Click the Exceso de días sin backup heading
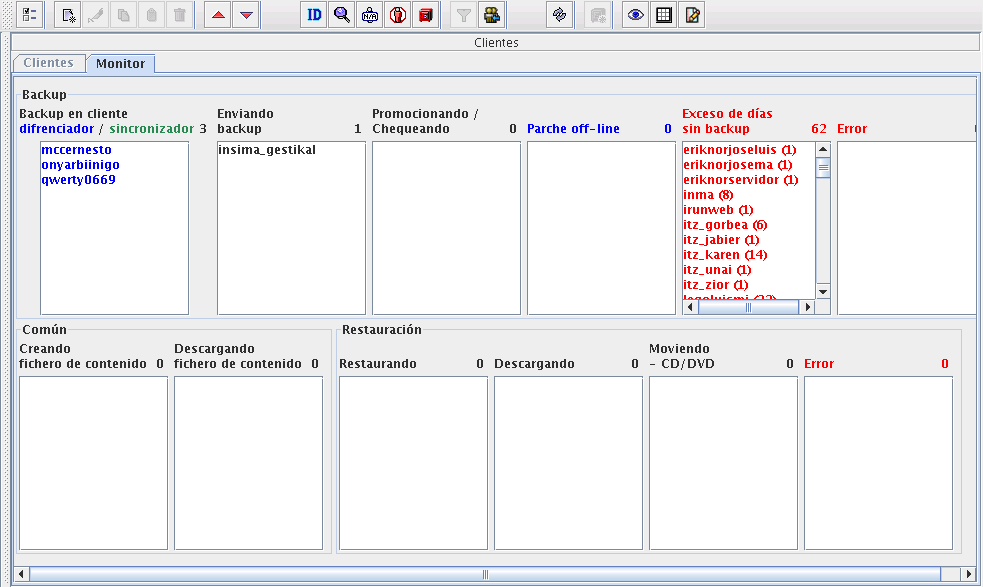The image size is (983, 587). [x=727, y=121]
